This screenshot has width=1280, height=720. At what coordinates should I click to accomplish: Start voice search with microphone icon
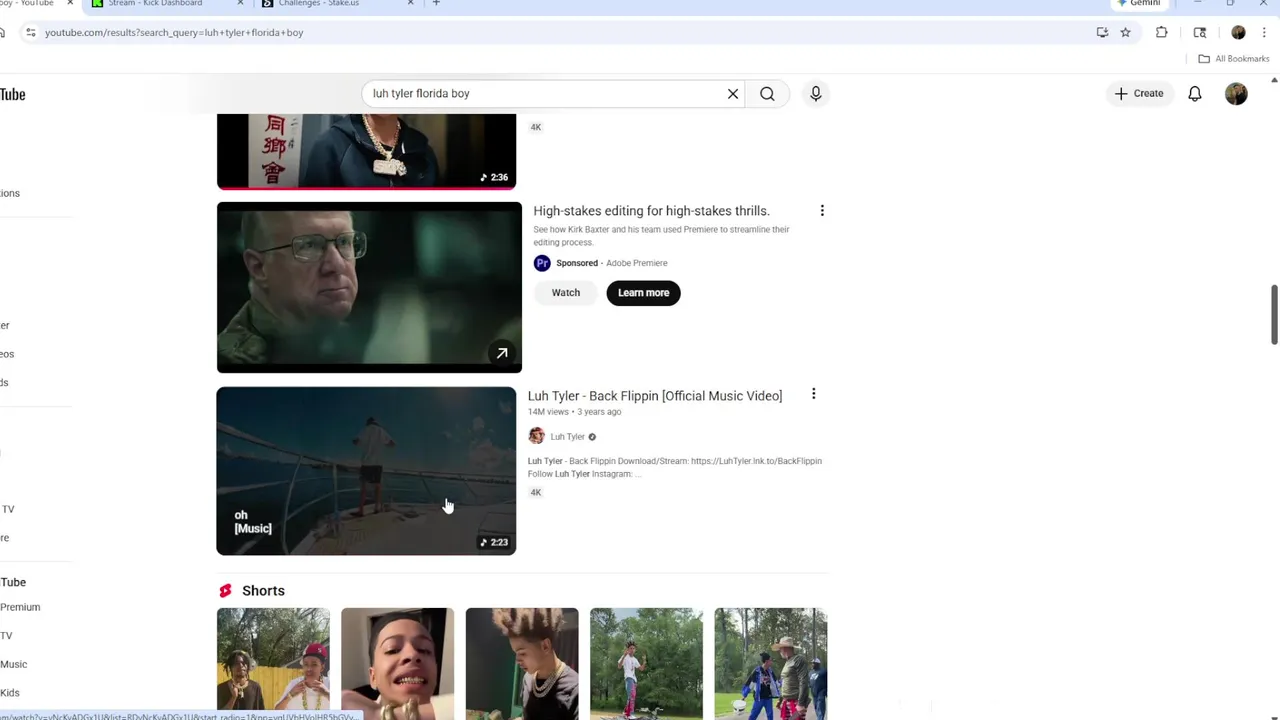click(816, 94)
